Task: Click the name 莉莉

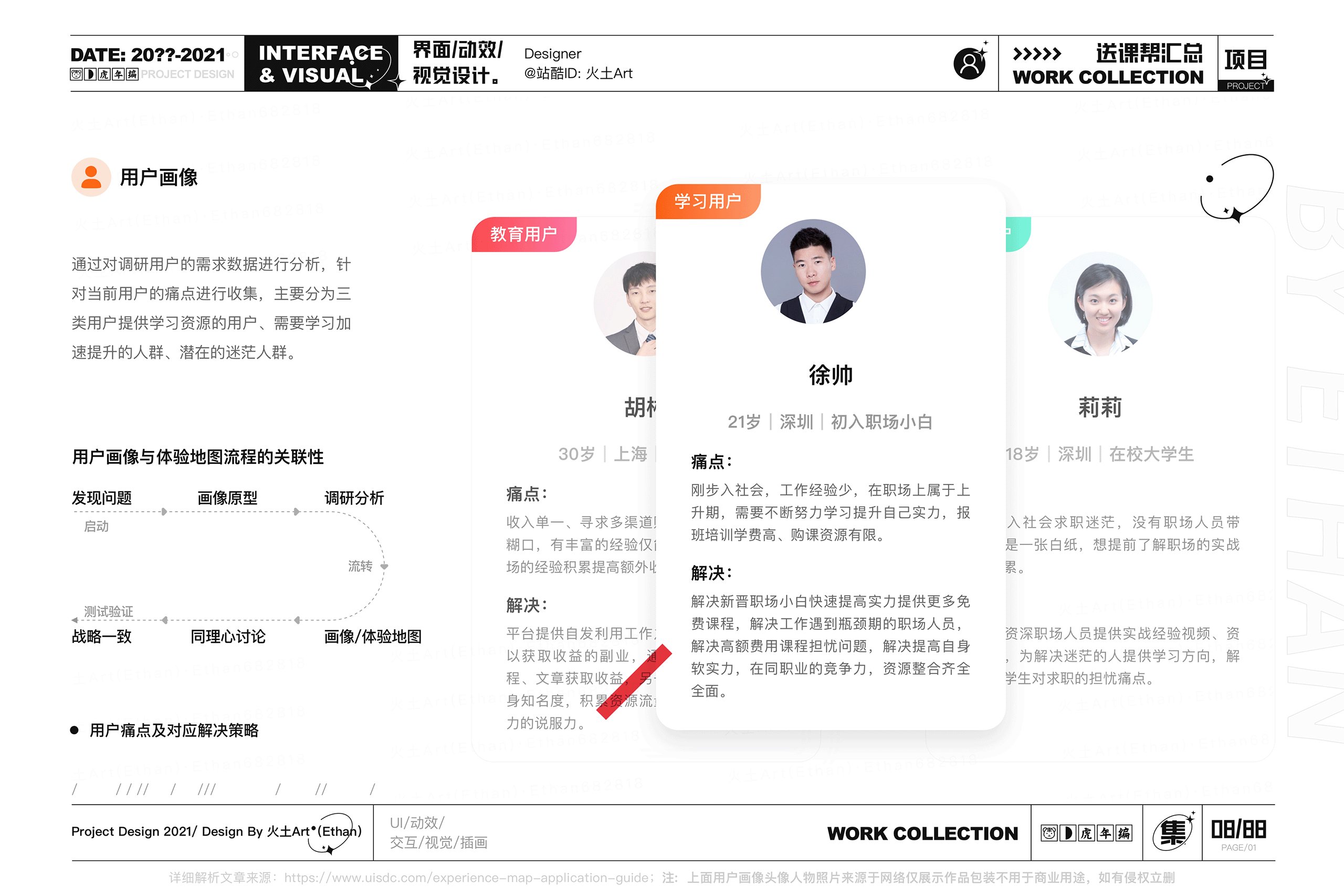Action: (x=1100, y=407)
